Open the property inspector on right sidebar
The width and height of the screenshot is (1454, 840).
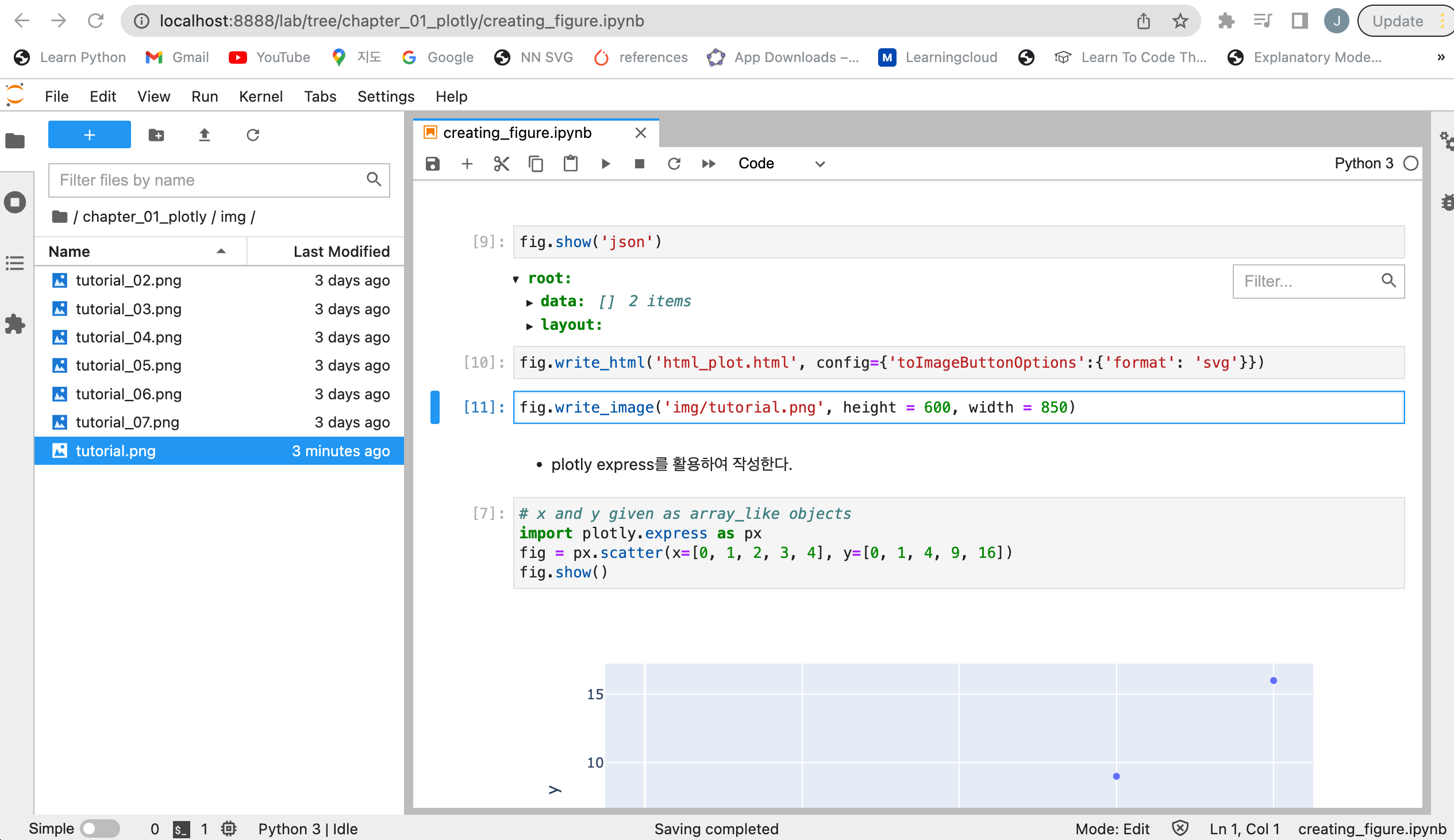pos(1446,140)
